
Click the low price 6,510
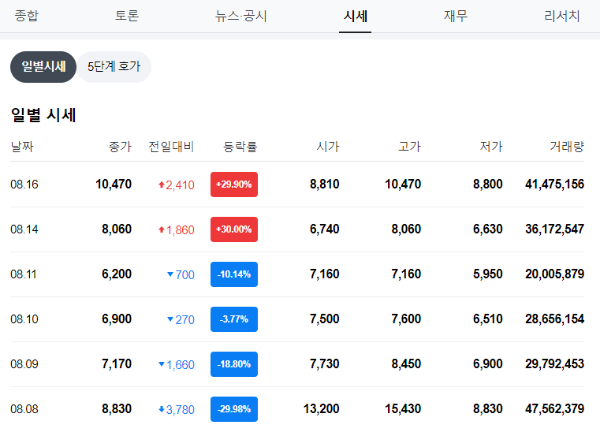pyautogui.click(x=488, y=319)
